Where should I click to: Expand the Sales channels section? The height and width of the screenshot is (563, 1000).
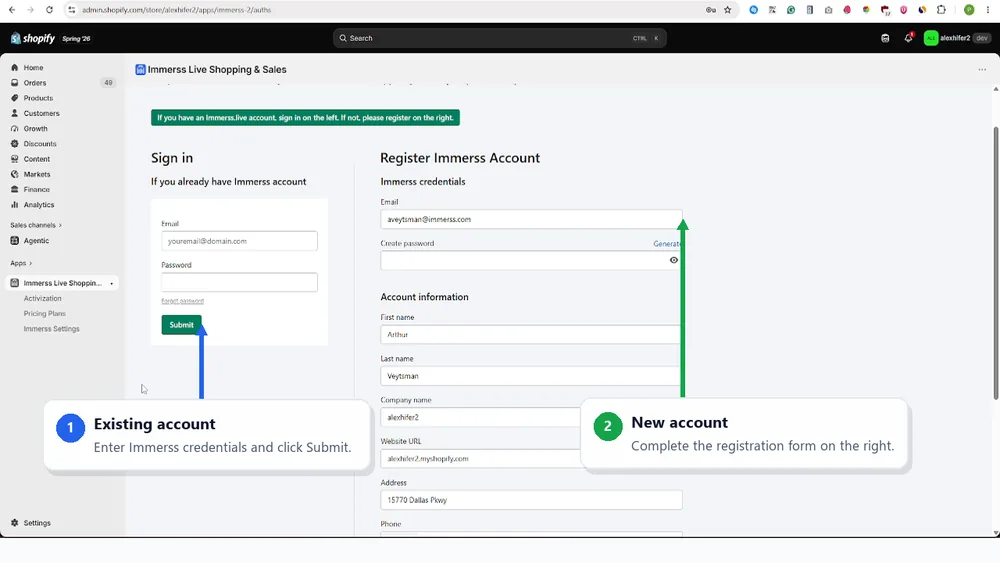point(36,225)
